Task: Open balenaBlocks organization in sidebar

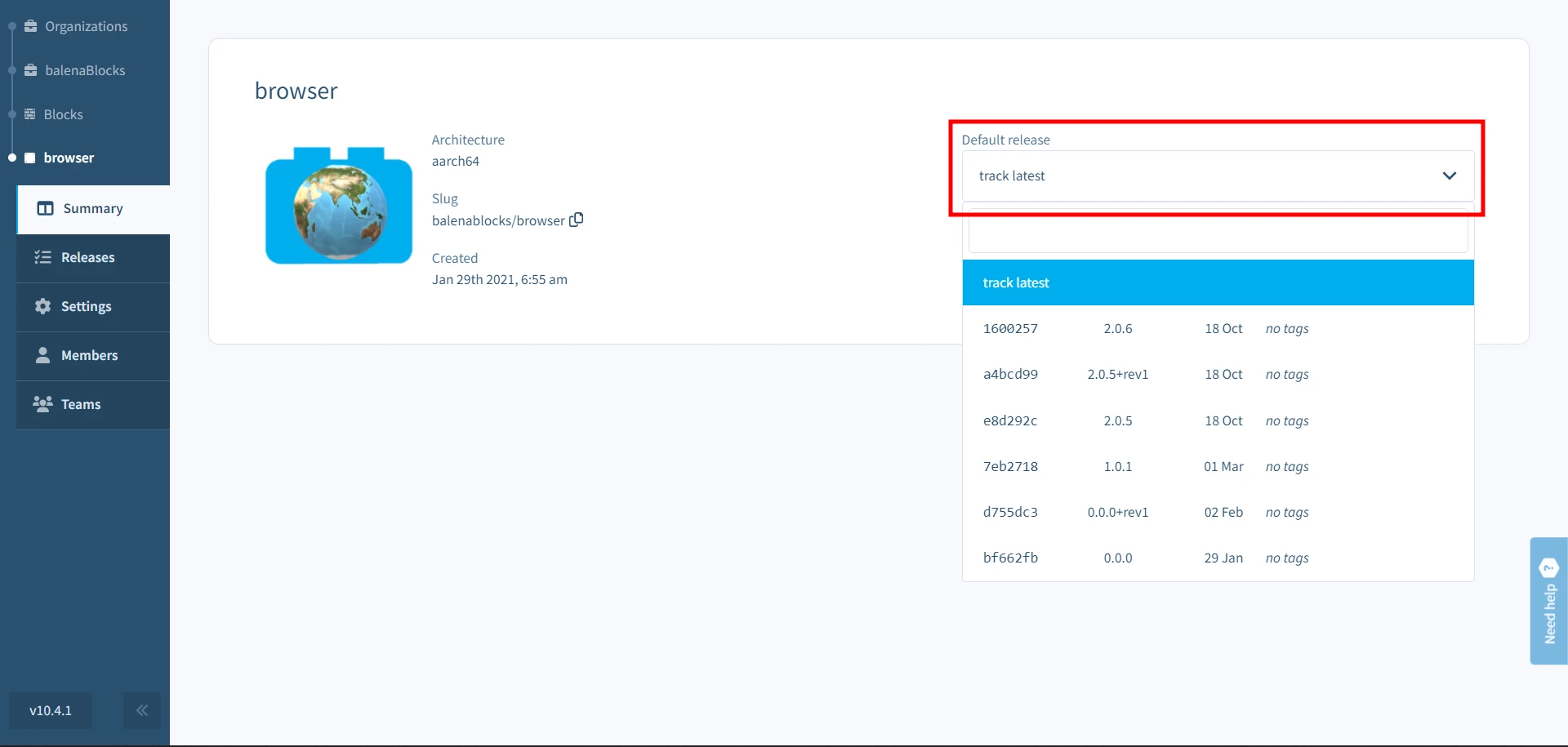Action: pyautogui.click(x=85, y=70)
